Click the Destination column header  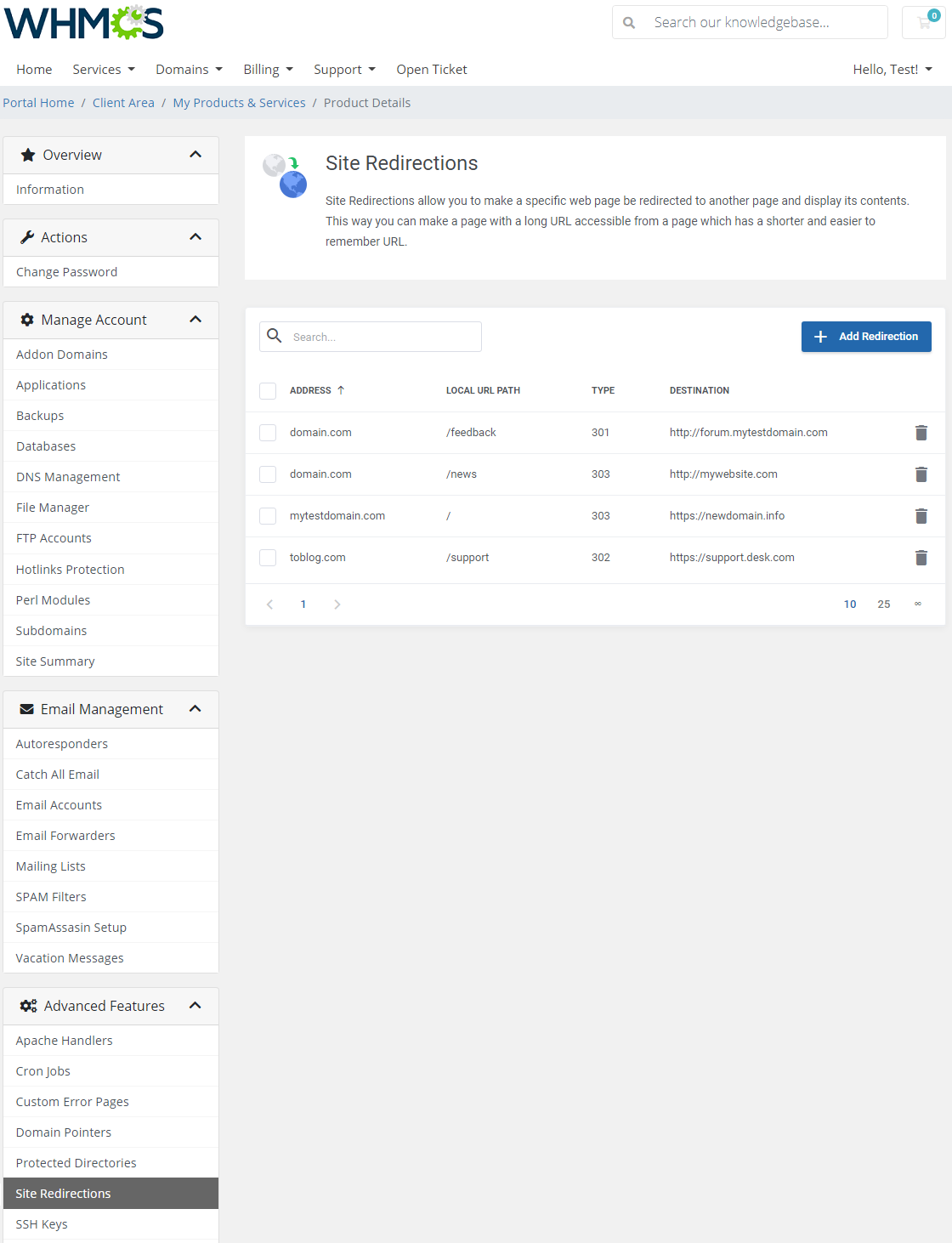(x=700, y=390)
